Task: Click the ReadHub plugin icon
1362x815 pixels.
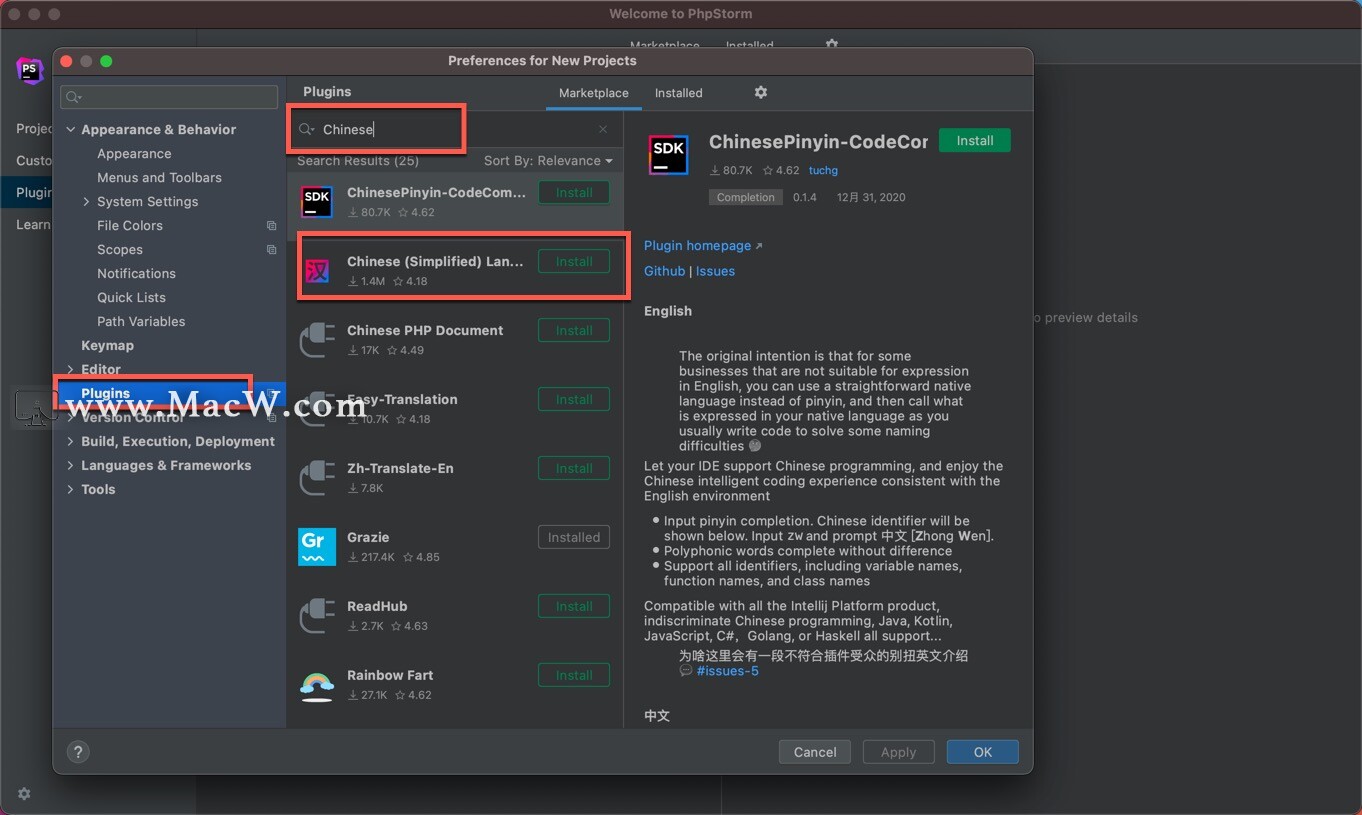Action: pyautogui.click(x=317, y=616)
